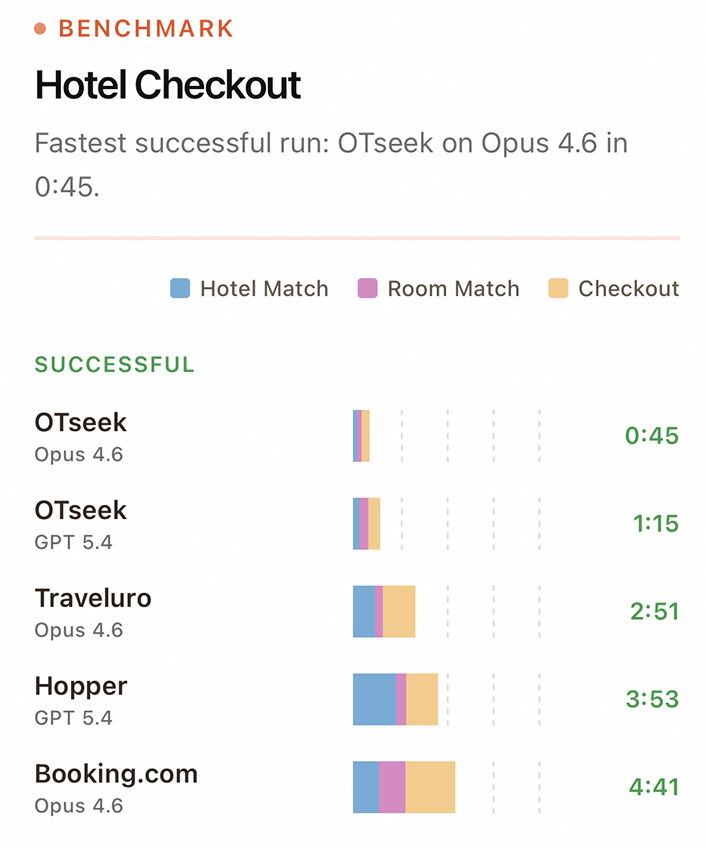The width and height of the screenshot is (706, 848).
Task: Click the OTseek Opus 4.6 timing bar
Action: (x=361, y=436)
